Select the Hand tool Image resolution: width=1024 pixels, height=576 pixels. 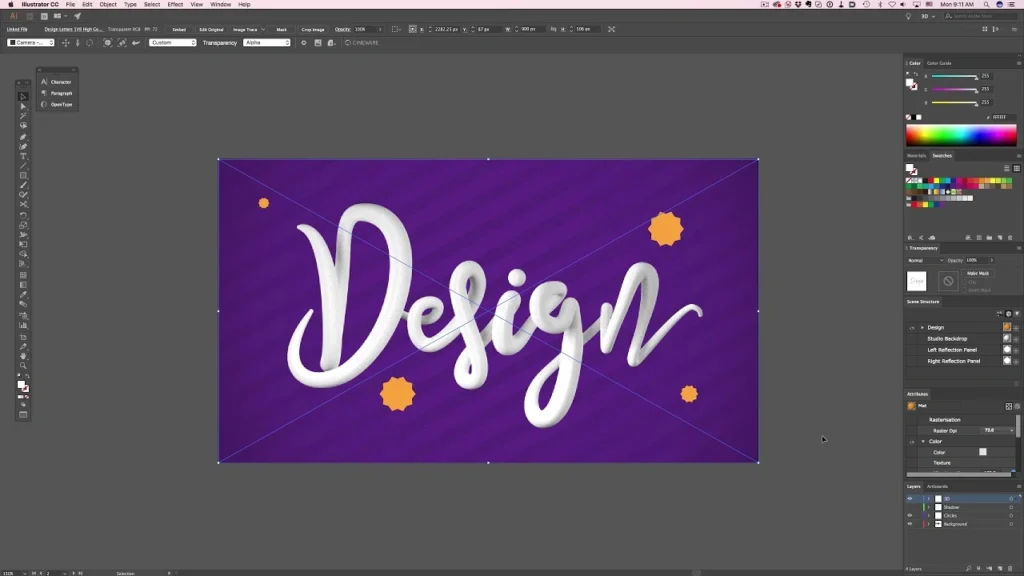coord(23,357)
